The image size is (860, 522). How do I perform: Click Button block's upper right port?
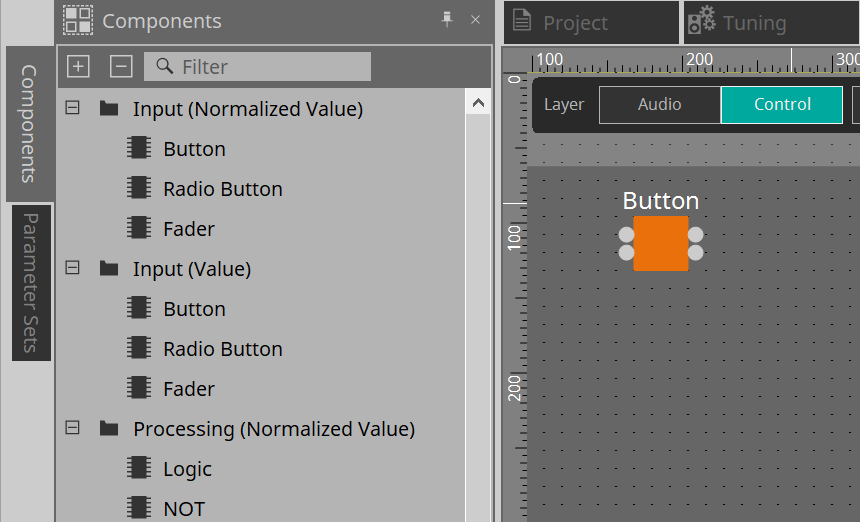click(695, 235)
